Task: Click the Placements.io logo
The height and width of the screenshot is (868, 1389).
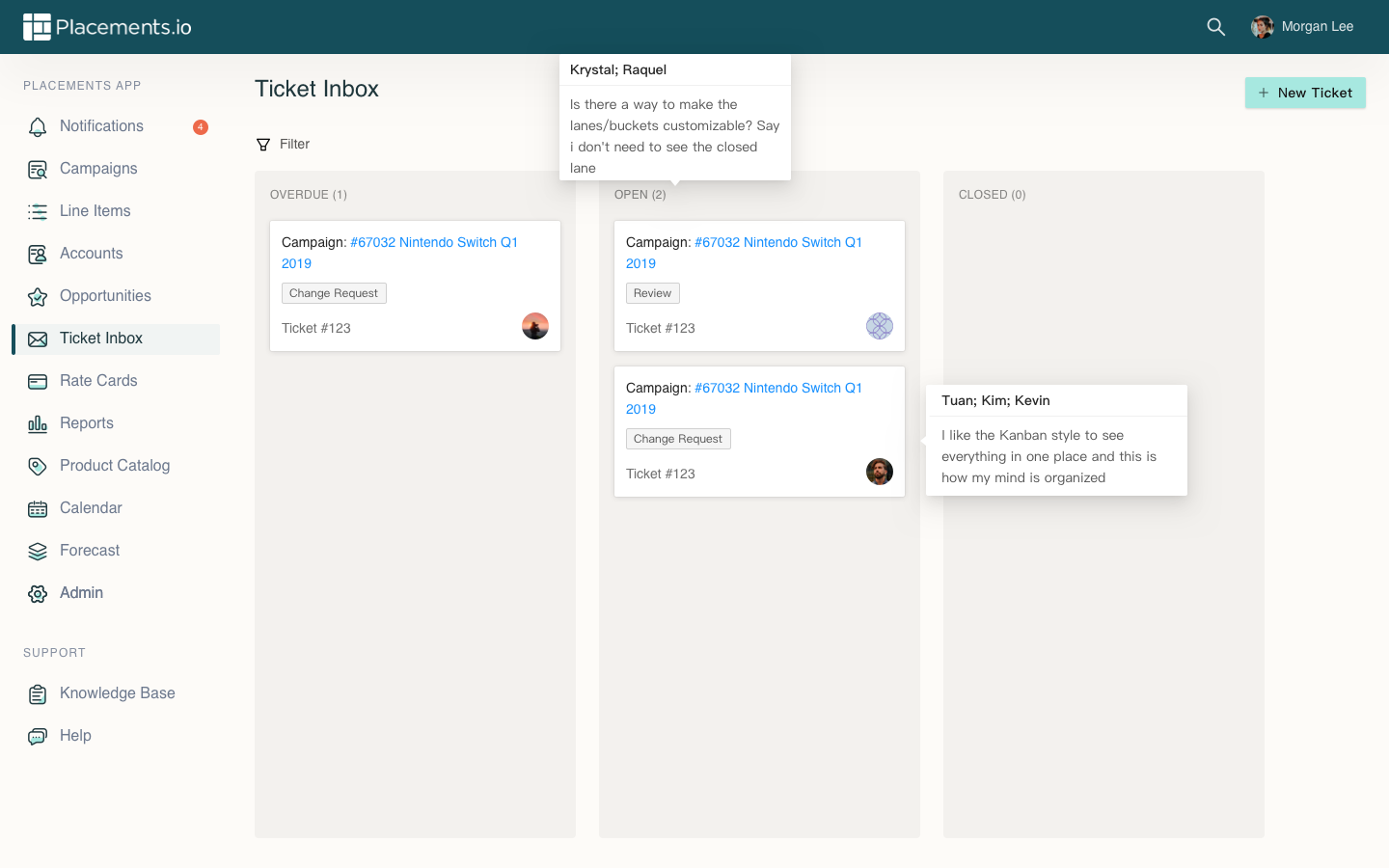Action: (x=107, y=27)
